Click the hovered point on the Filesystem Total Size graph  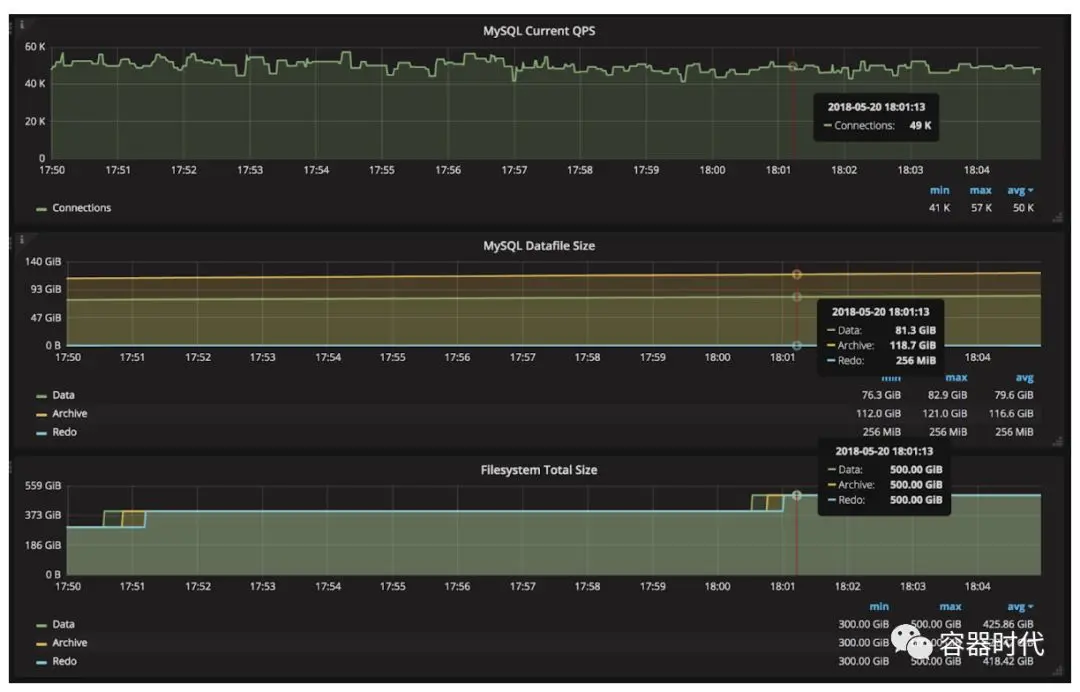(x=796, y=496)
